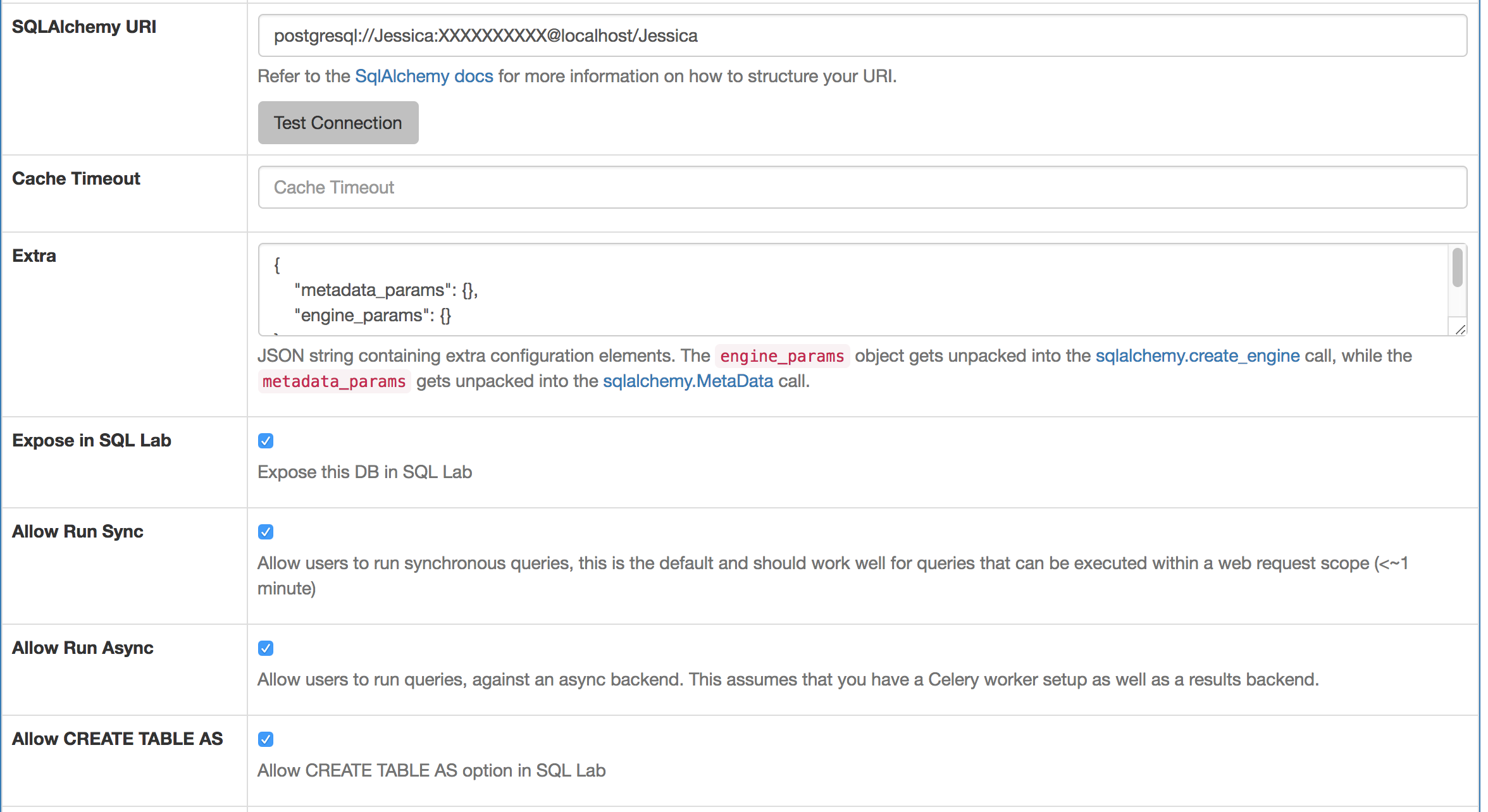Click the postgresql URI text to edit
Image resolution: width=1488 pixels, height=812 pixels.
pyautogui.click(x=485, y=35)
